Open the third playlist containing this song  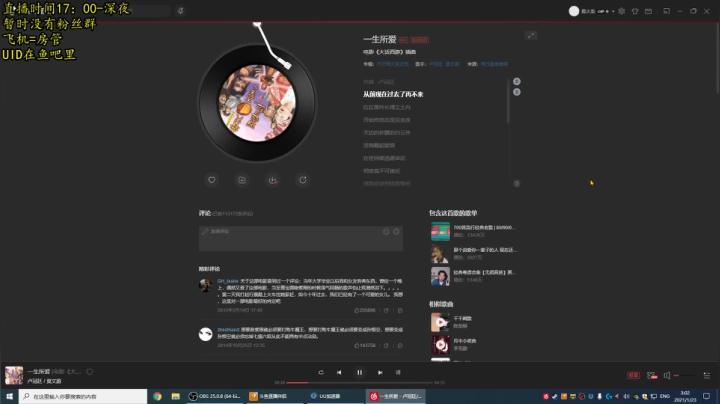tap(474, 276)
